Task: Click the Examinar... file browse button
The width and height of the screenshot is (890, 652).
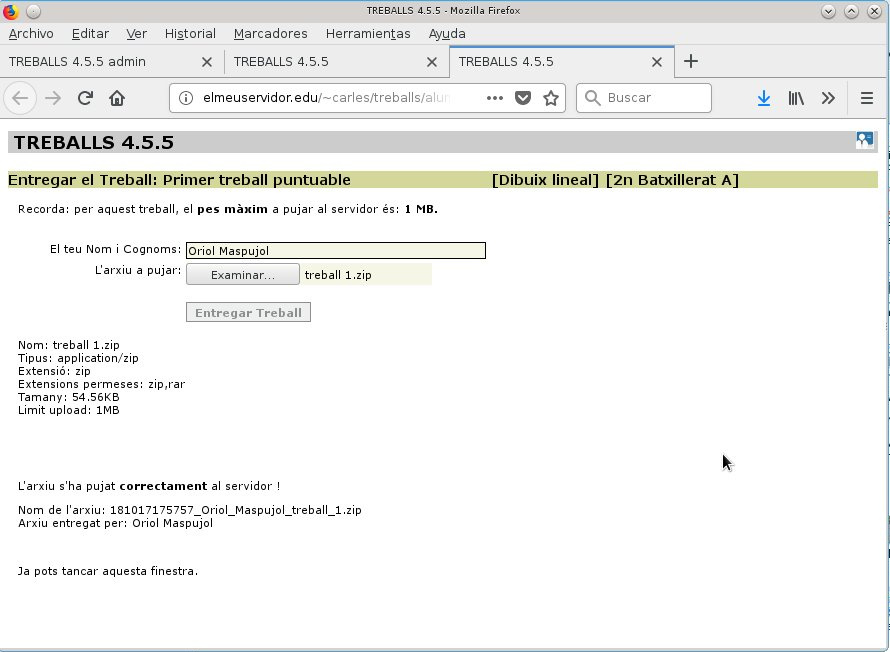Action: tap(243, 275)
